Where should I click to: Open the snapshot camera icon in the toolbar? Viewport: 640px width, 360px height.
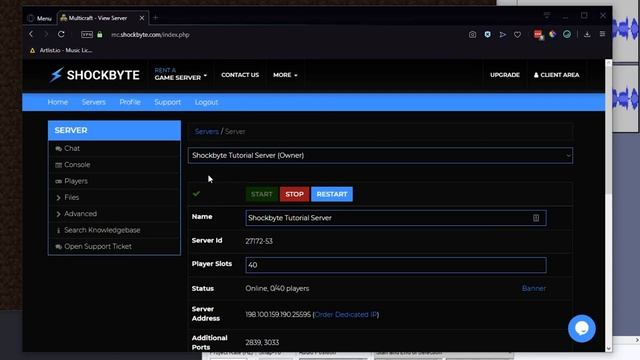point(472,35)
